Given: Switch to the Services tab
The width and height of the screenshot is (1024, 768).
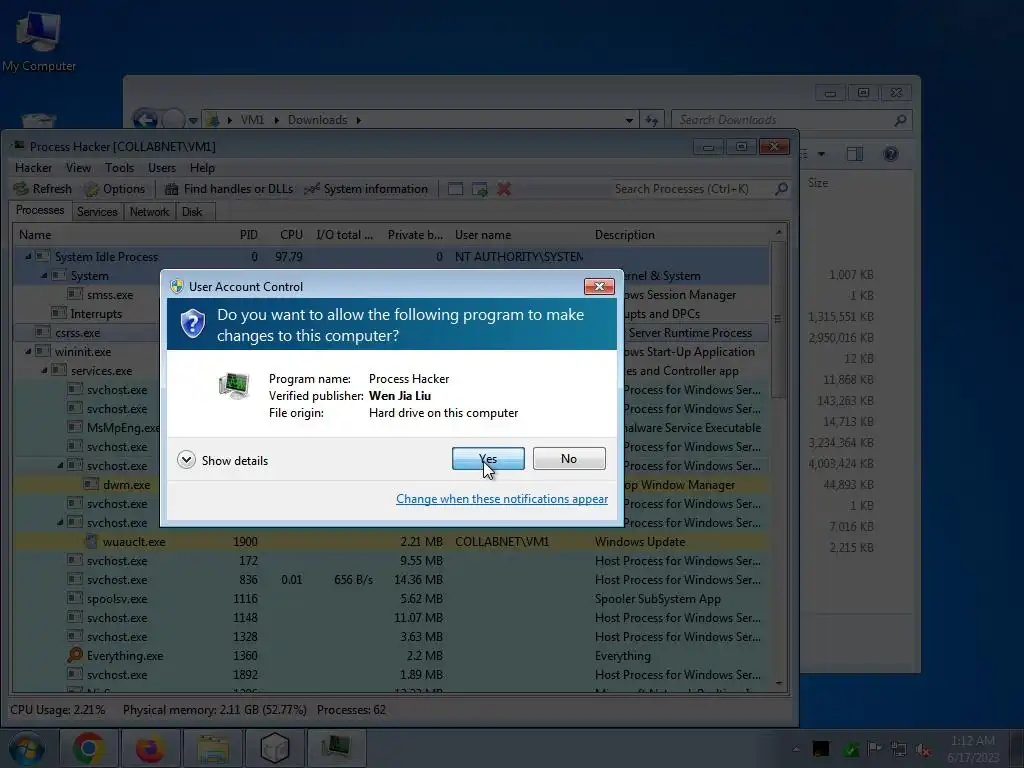Looking at the screenshot, I should [97, 212].
